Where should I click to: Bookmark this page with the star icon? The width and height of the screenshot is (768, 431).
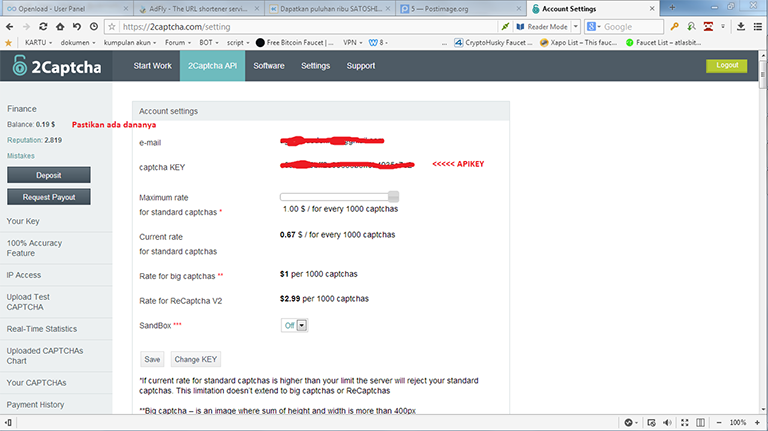(112, 27)
